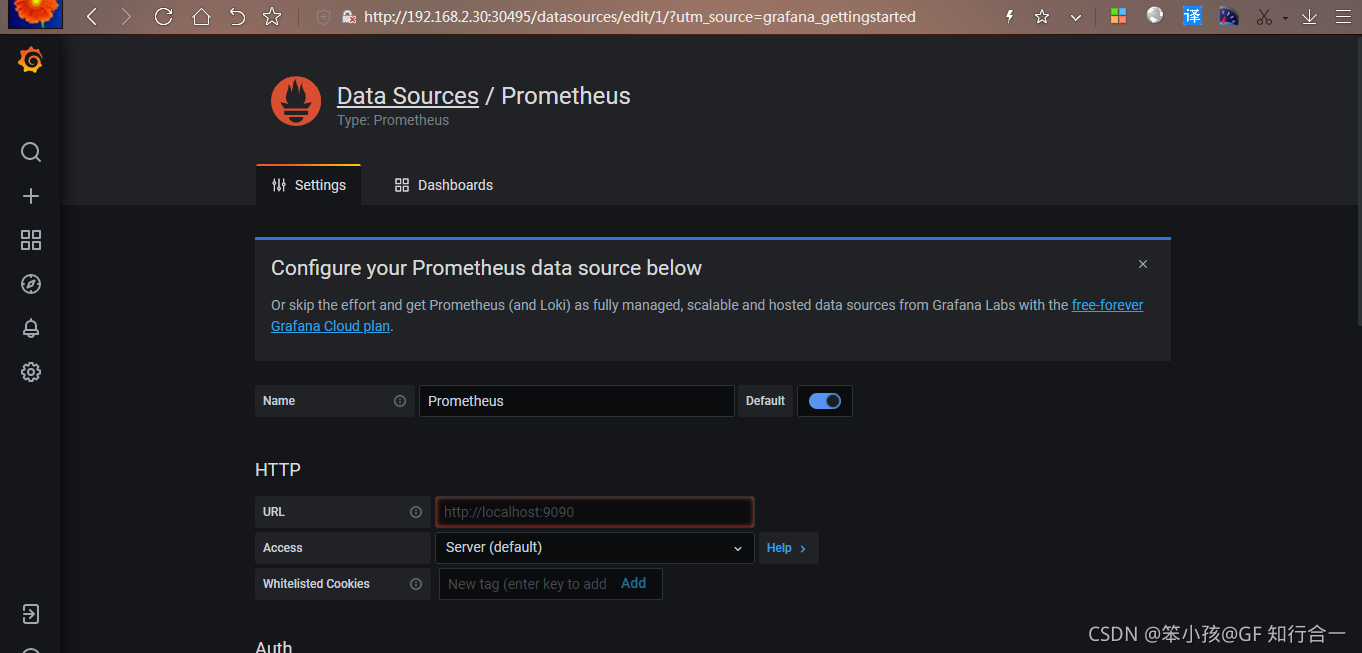The image size is (1362, 653).
Task: Open the Create plus menu in sidebar
Action: point(31,196)
